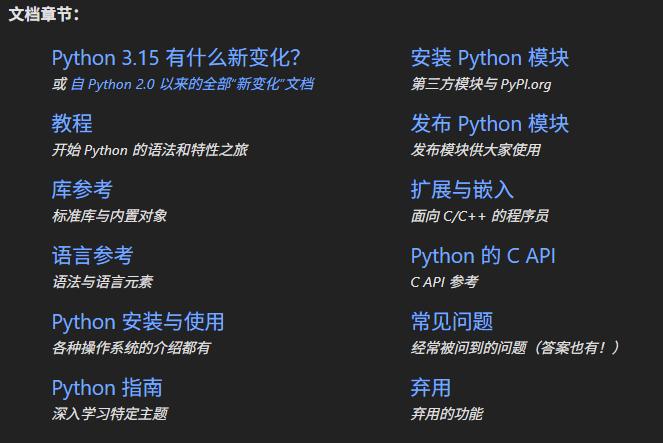Click the text '各种操作系统的介绍都有'
The height and width of the screenshot is (443, 663).
(131, 348)
